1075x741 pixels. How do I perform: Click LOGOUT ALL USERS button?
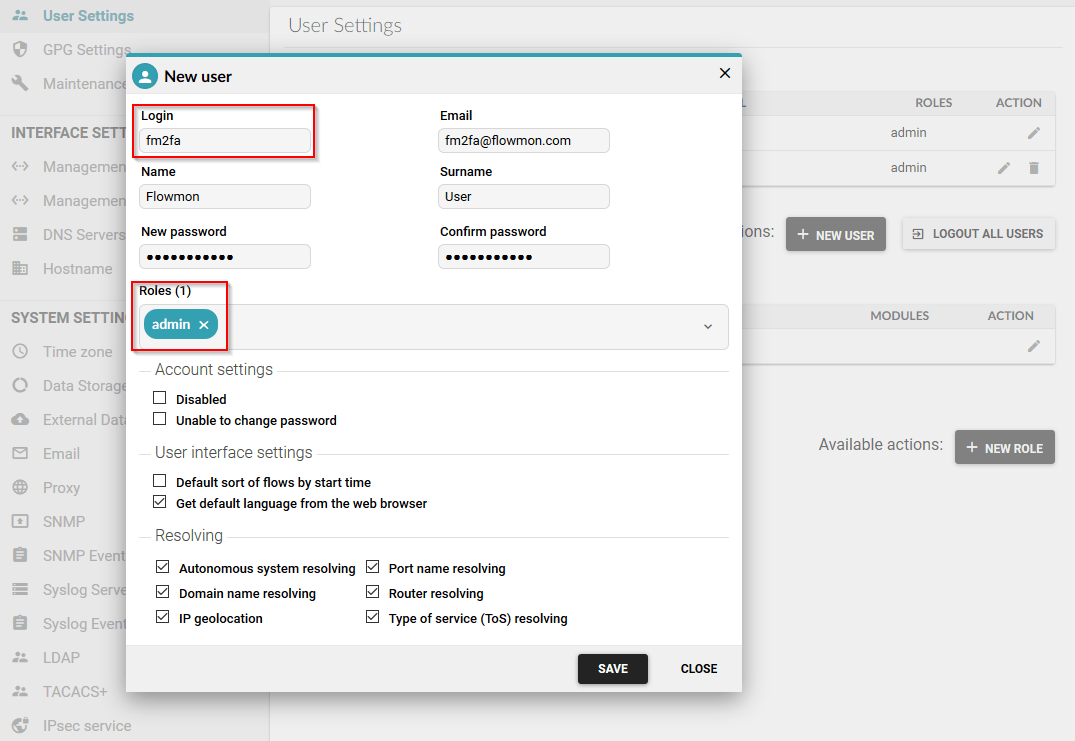pyautogui.click(x=978, y=234)
